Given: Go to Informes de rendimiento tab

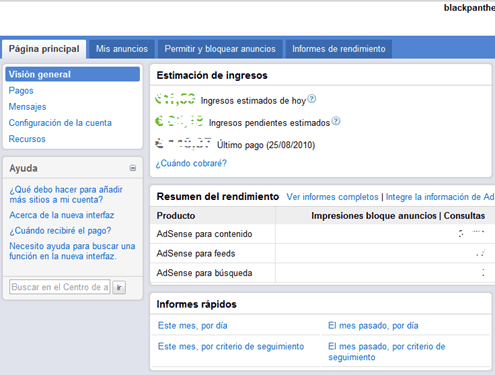Looking at the screenshot, I should pos(339,49).
